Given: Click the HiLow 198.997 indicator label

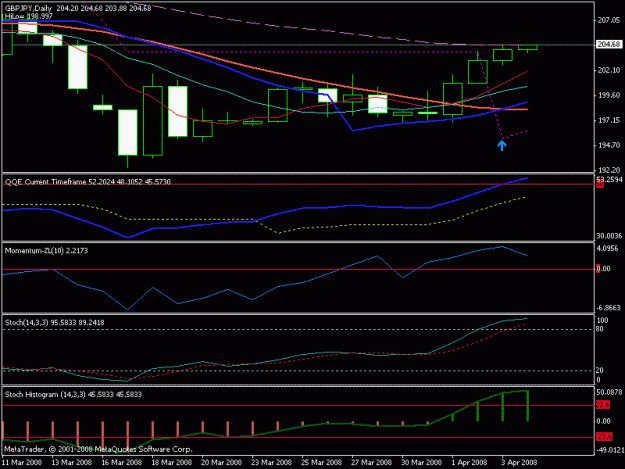Looking at the screenshot, I should [x=29, y=16].
